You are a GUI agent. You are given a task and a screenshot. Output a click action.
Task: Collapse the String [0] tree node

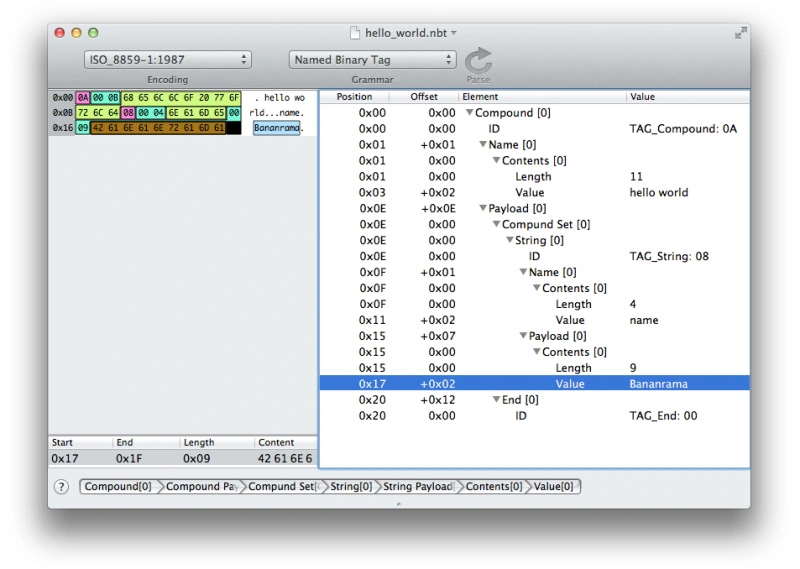[509, 241]
